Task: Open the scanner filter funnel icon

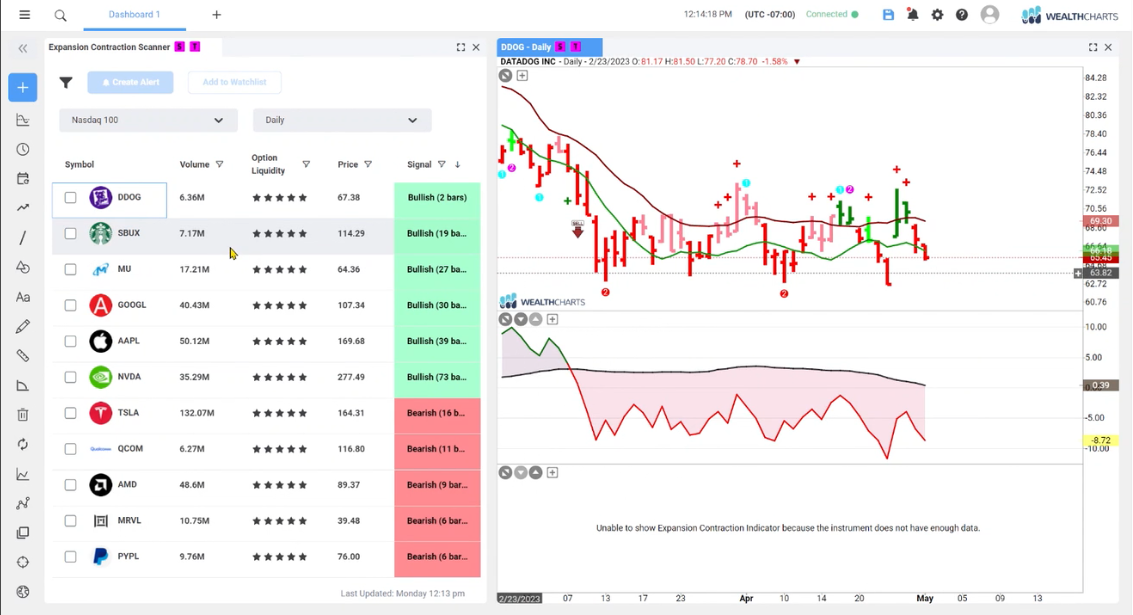Action: pos(66,82)
